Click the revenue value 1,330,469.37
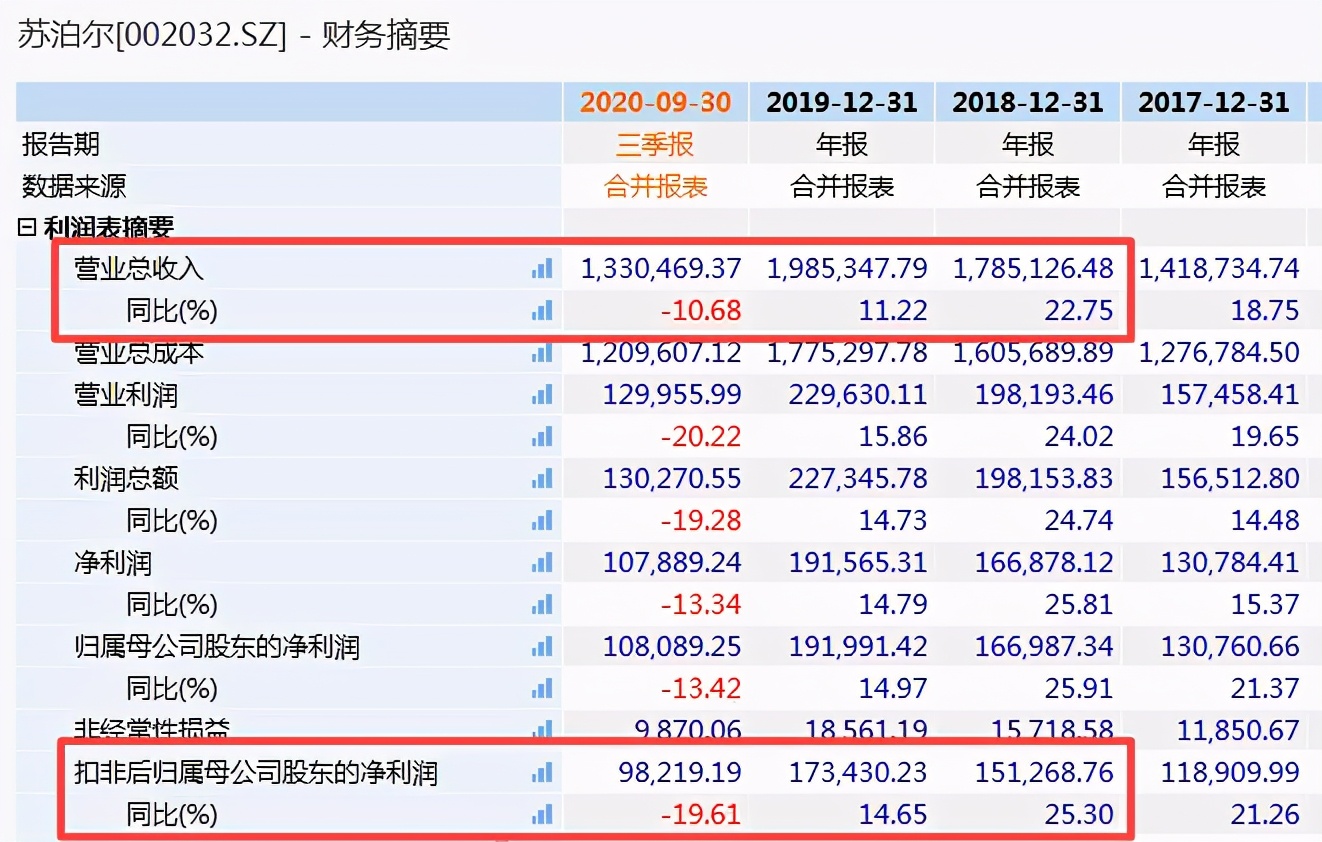1322x842 pixels. click(662, 269)
